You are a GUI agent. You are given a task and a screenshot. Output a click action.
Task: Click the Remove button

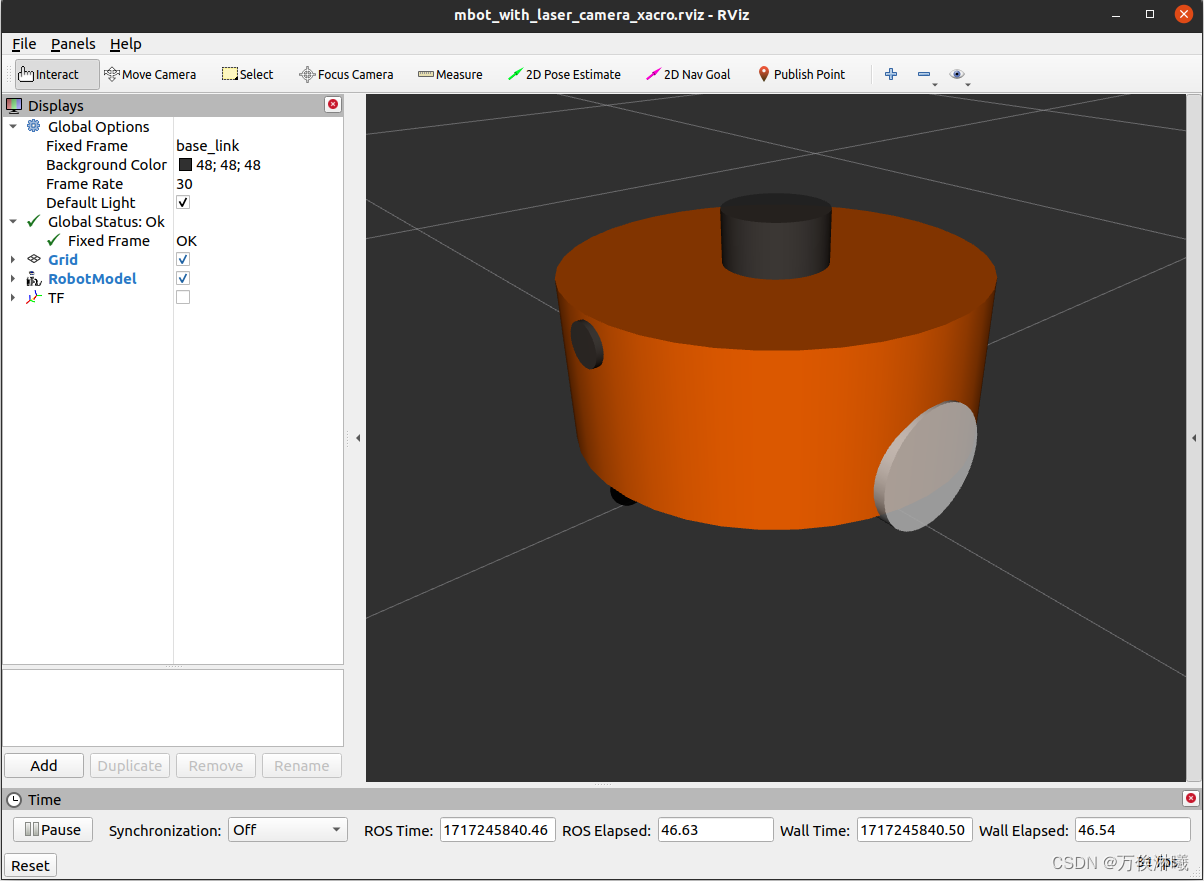(x=216, y=765)
